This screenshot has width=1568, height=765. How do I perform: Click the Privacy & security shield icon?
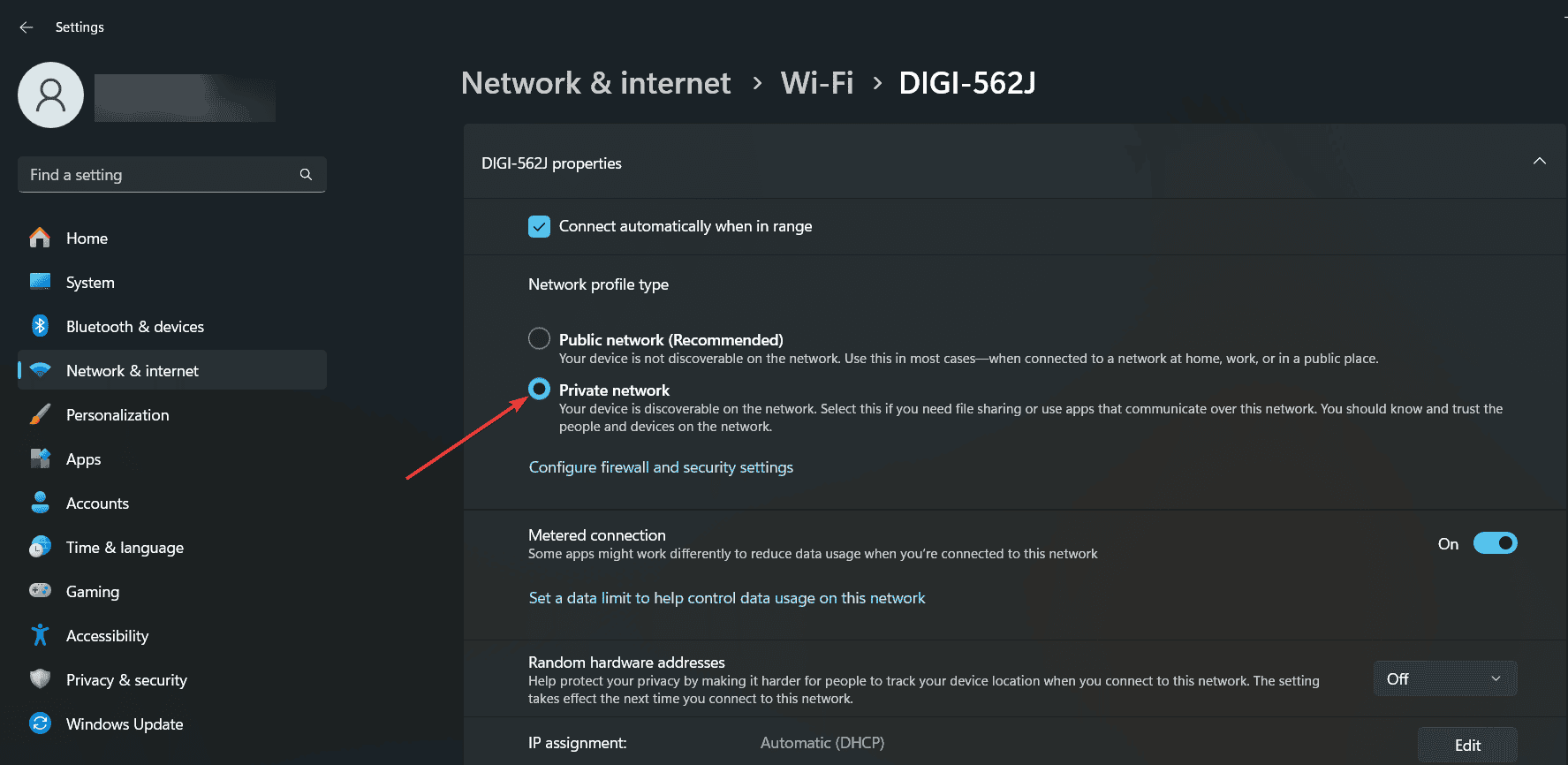40,679
